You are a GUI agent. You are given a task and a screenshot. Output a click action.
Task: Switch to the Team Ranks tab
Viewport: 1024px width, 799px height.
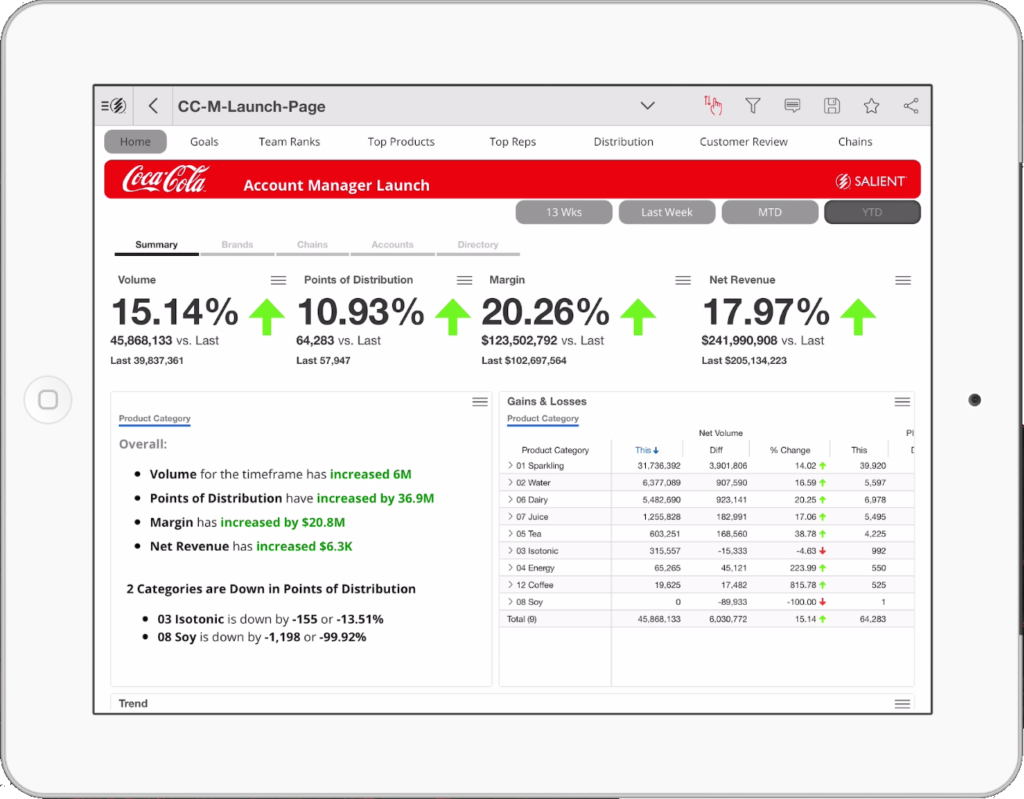tap(289, 142)
